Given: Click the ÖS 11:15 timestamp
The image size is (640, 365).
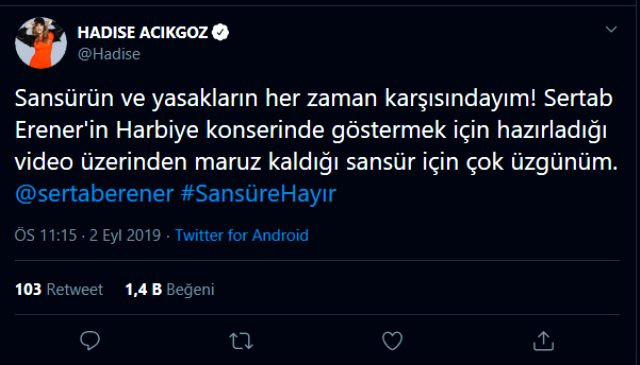Looking at the screenshot, I should click(x=46, y=235).
